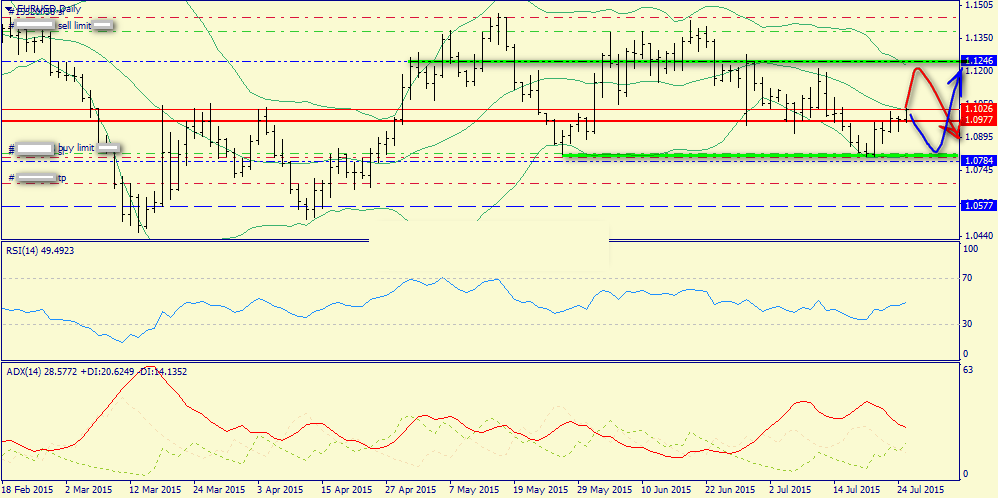This screenshot has width=998, height=501.
Task: Click the small triangle beside EURUSD Daily title
Action: [x=7, y=9]
